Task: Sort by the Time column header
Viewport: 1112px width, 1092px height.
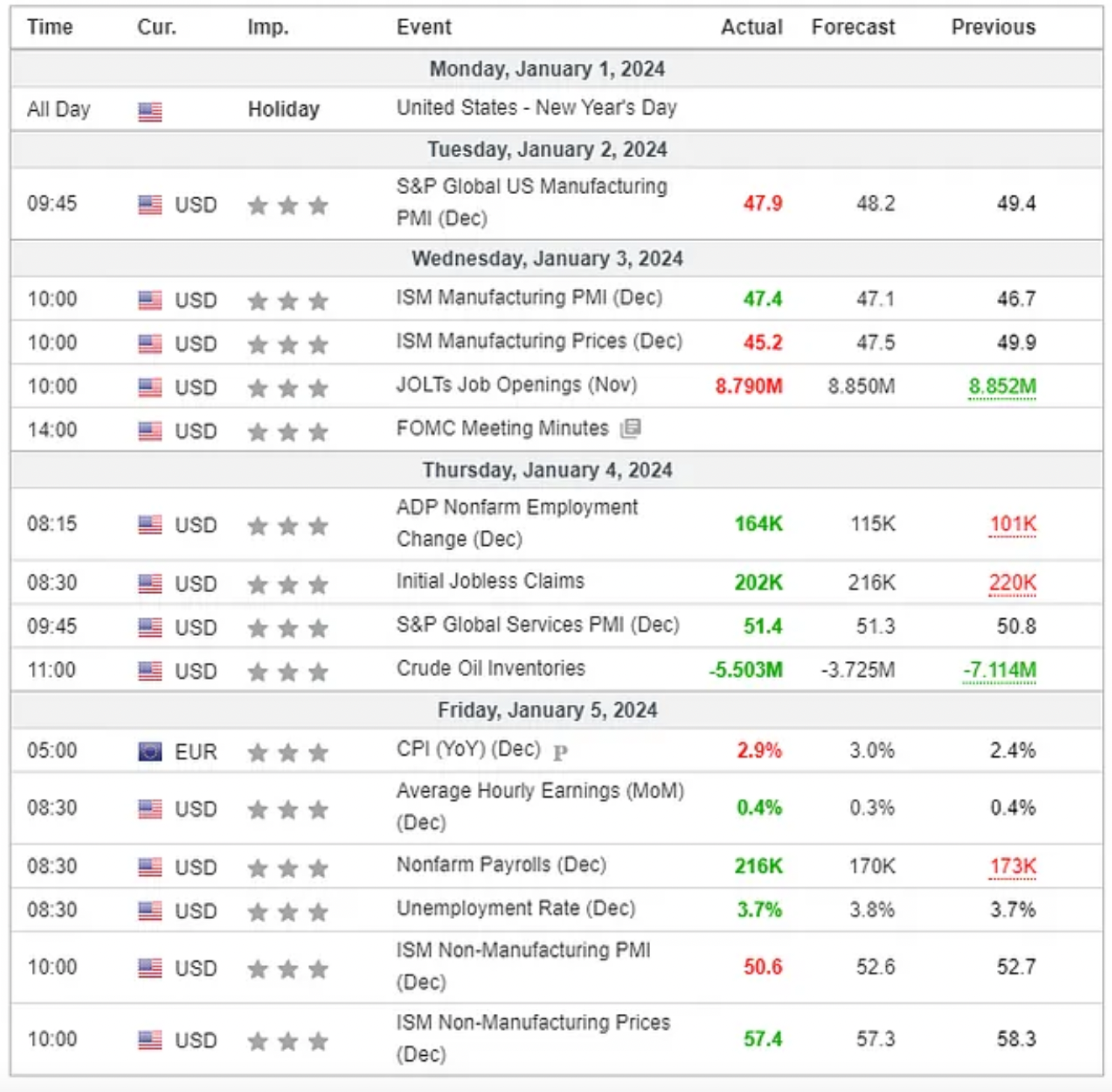Action: [x=50, y=27]
